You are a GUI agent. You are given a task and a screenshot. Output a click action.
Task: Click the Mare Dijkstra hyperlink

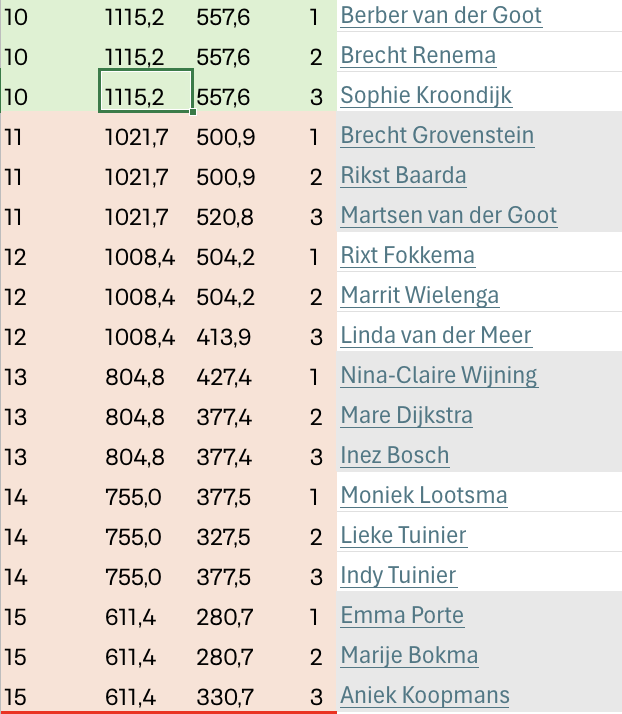(x=406, y=416)
